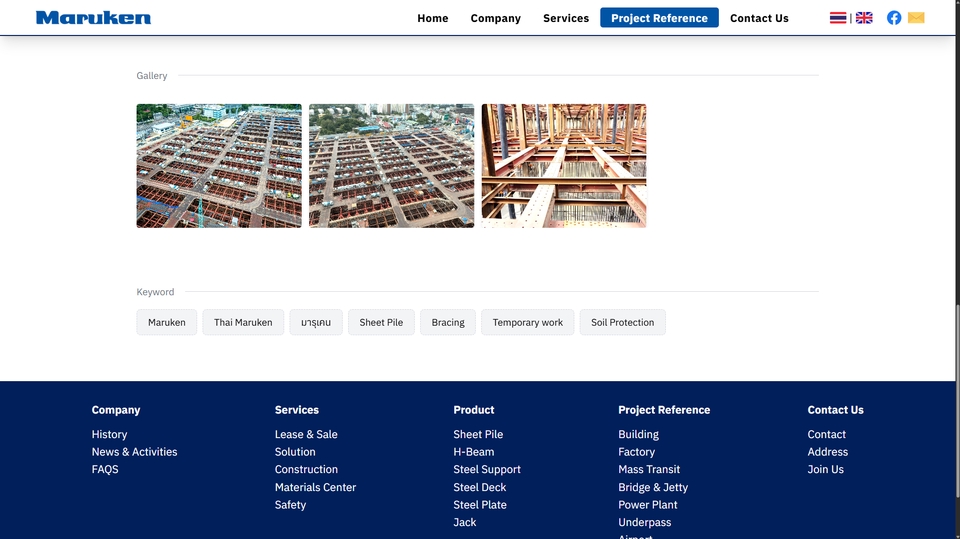The image size is (960, 539).
Task: Open the Home menu item
Action: coord(432,18)
